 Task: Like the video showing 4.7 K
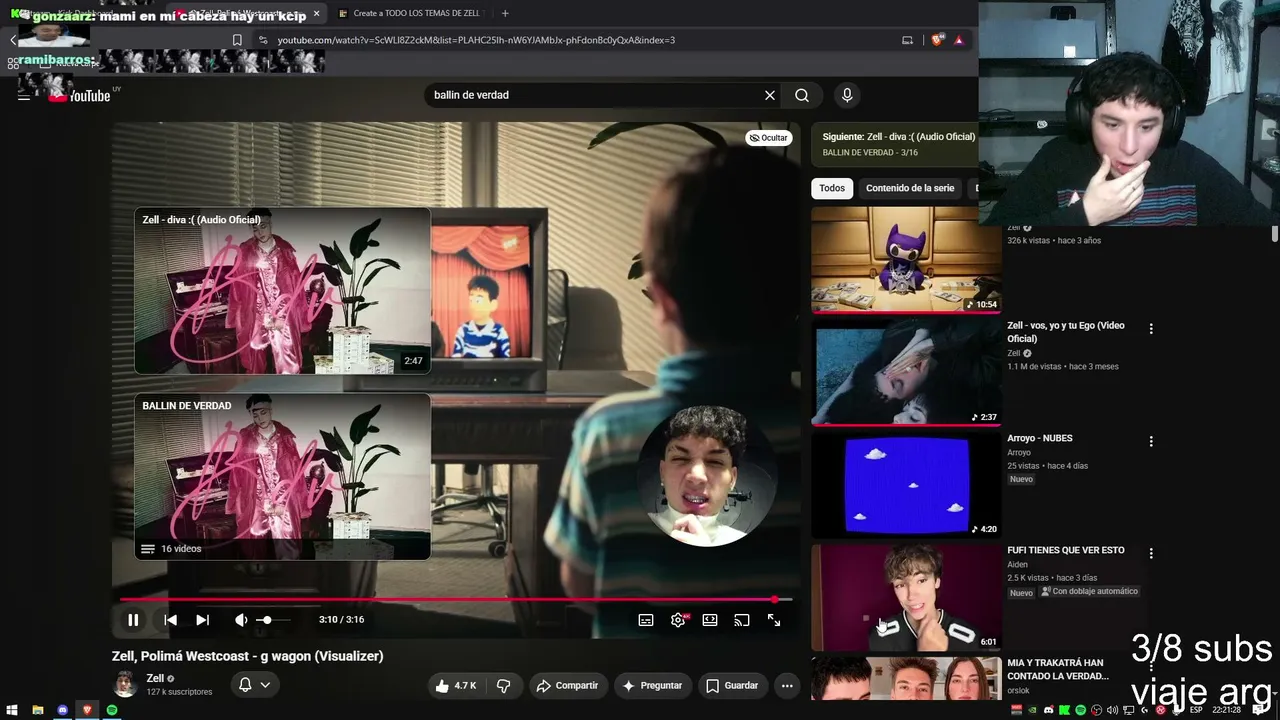point(455,686)
